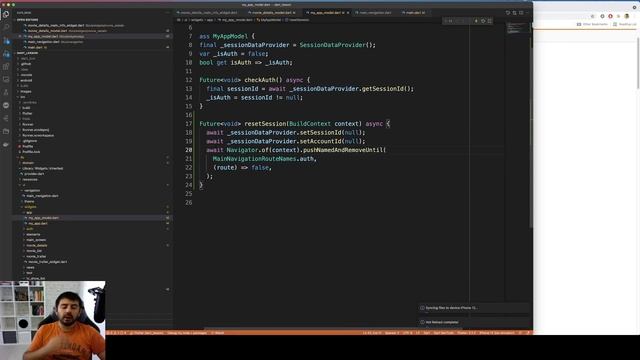Image resolution: width=640 pixels, height=360 pixels.
Task: Close the my_app_model.dart editor tab
Action: point(348,13)
